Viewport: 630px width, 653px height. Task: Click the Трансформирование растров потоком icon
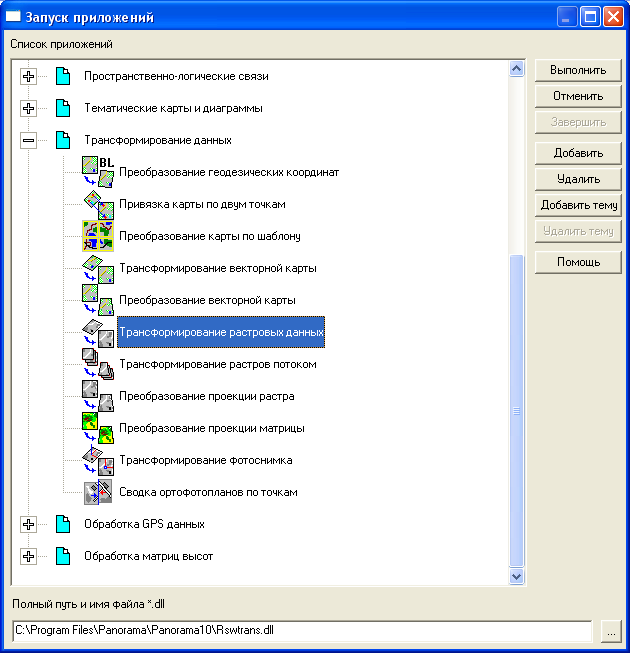[x=98, y=364]
